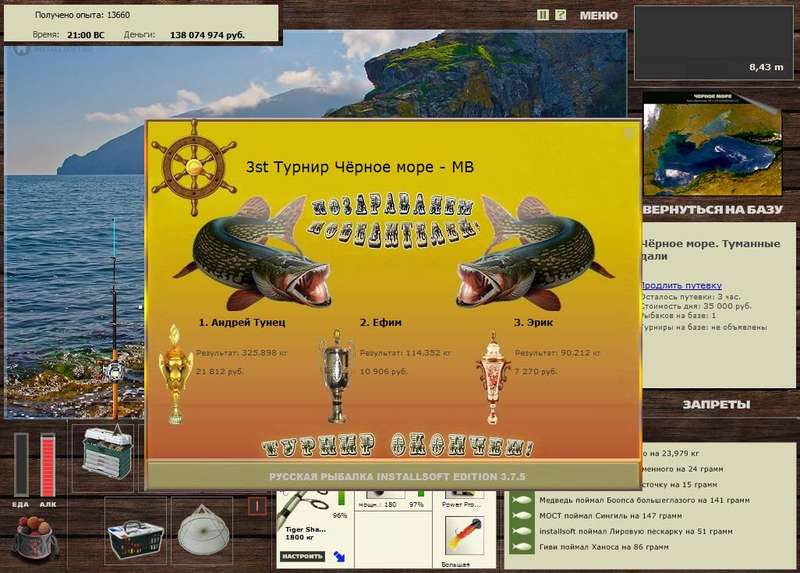Click Получено опыта: 13660 status text

pyautogui.click(x=82, y=15)
